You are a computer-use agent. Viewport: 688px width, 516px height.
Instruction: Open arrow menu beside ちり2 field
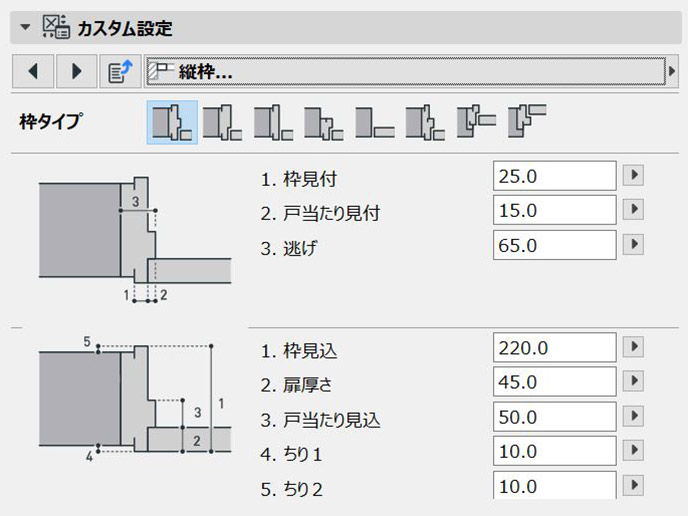click(x=634, y=485)
